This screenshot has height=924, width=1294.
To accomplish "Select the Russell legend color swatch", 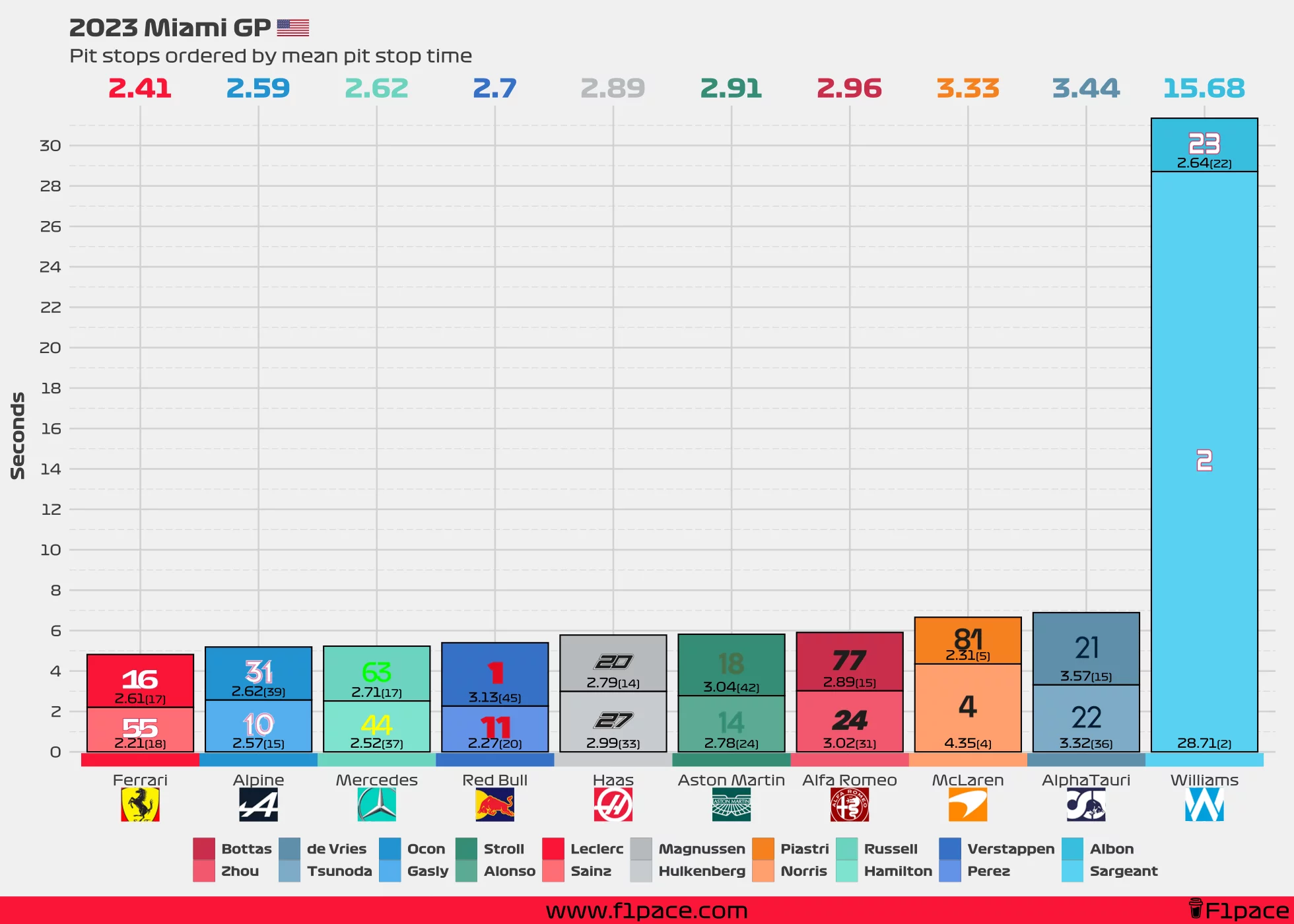I will point(846,849).
